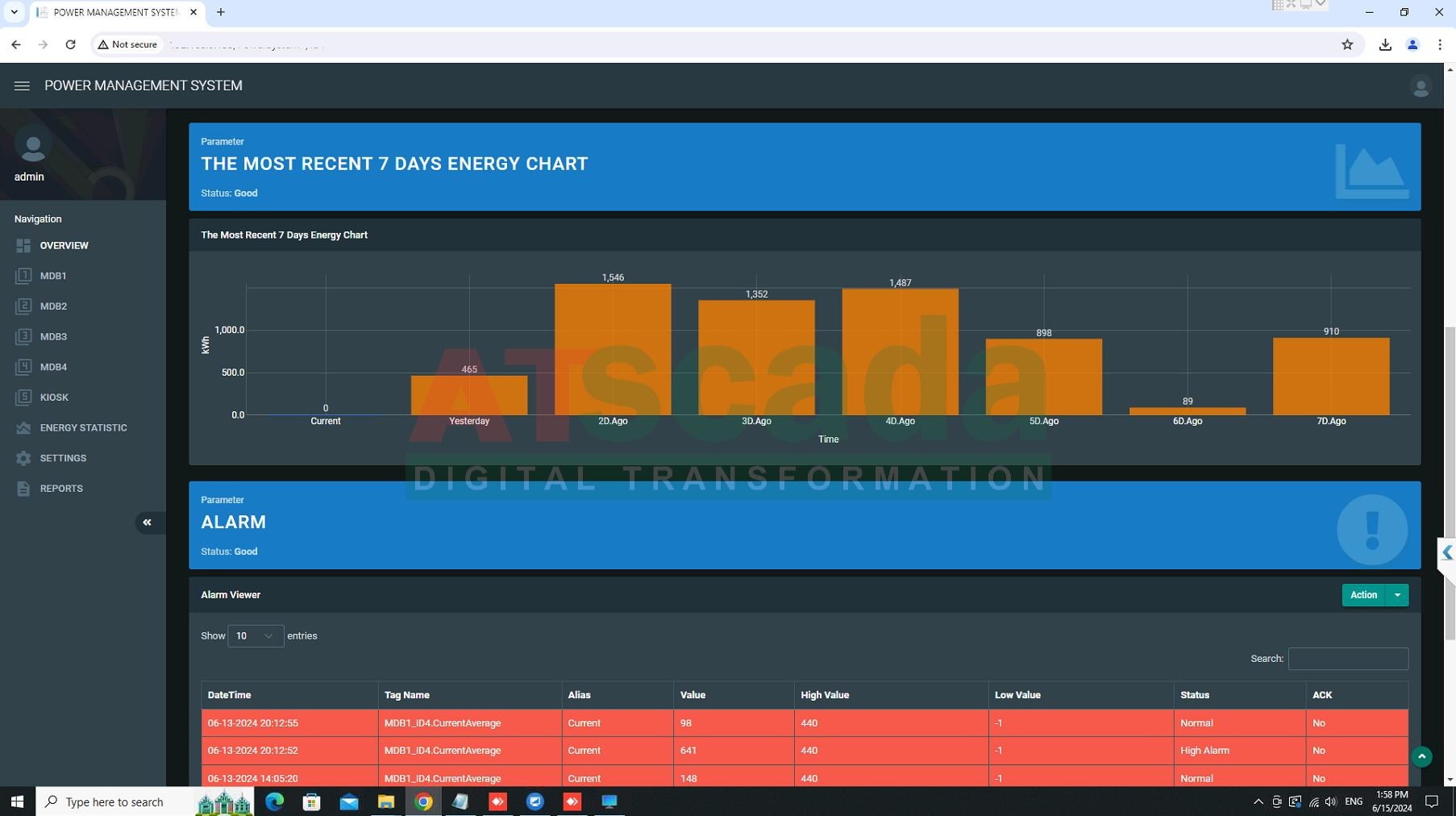Bookmark this page with the star icon
Screen dimensions: 1456x816
pyautogui.click(x=1347, y=45)
